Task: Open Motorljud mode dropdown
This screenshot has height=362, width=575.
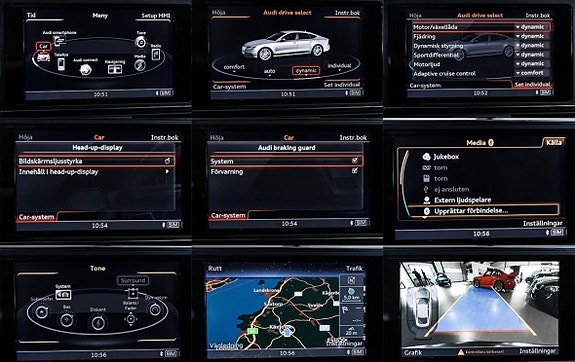Action: (532, 63)
